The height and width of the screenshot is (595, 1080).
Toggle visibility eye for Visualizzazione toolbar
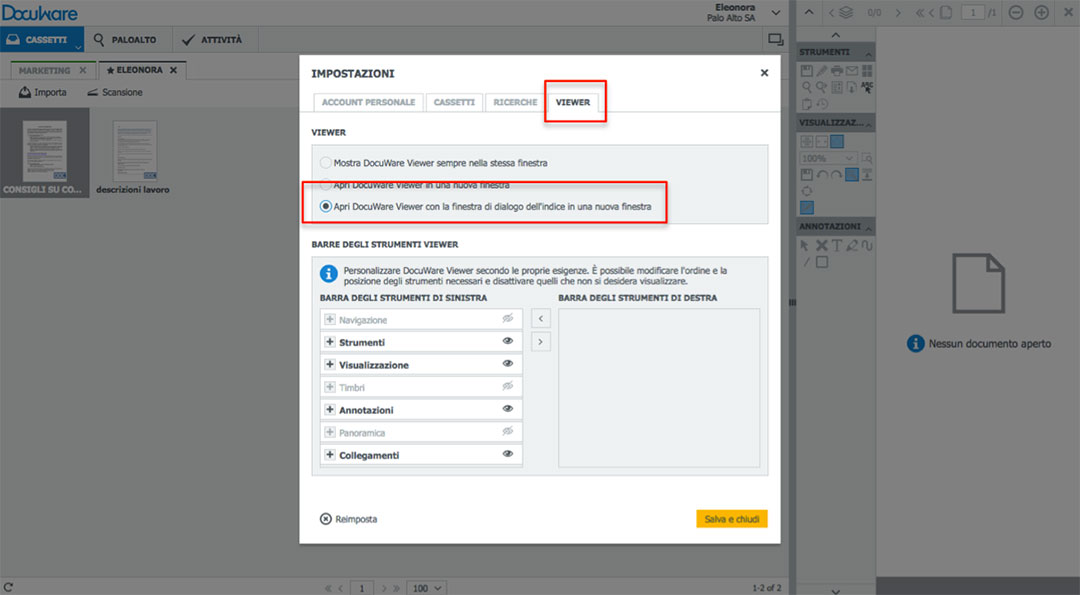click(508, 364)
